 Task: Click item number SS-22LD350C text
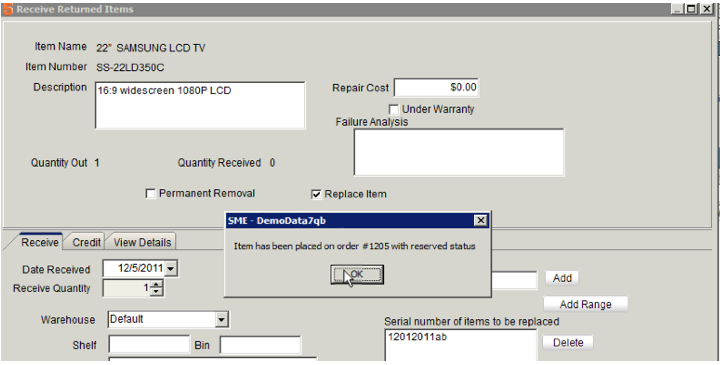coord(130,68)
